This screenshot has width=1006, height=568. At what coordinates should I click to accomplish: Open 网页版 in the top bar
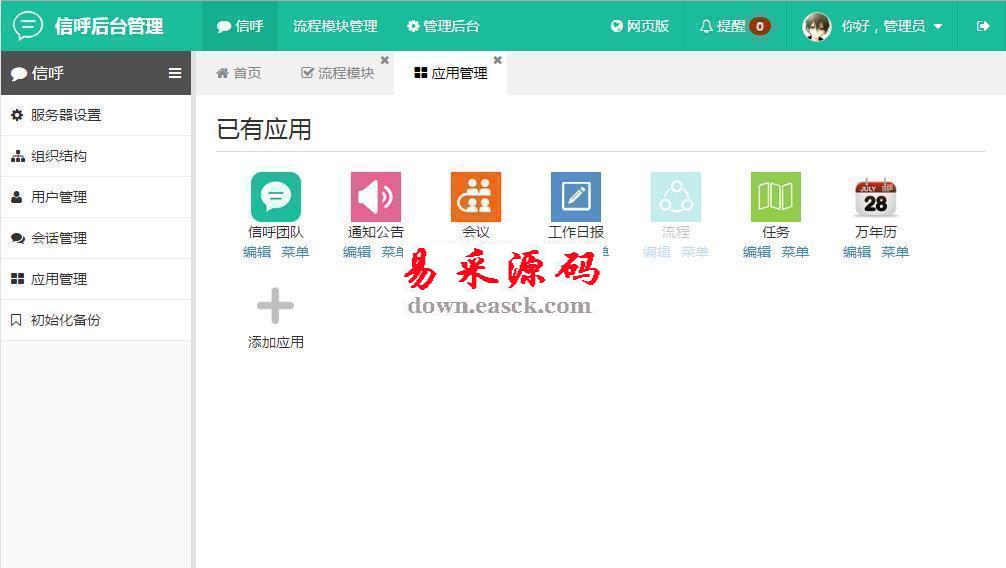click(x=640, y=26)
